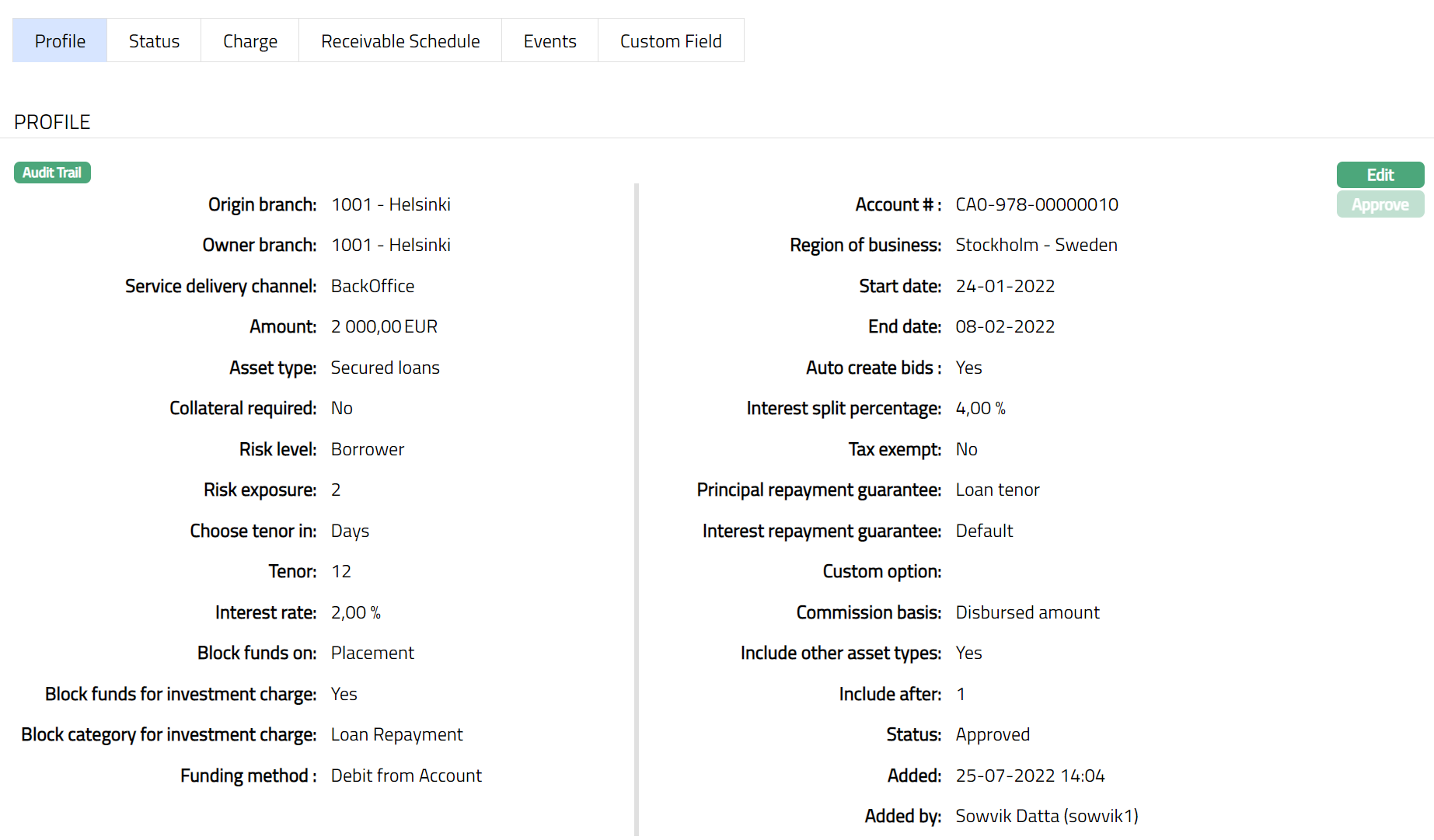Viewport: 1434px width, 840px height.
Task: Select the Stockholm - Sweden region value
Action: click(1036, 246)
